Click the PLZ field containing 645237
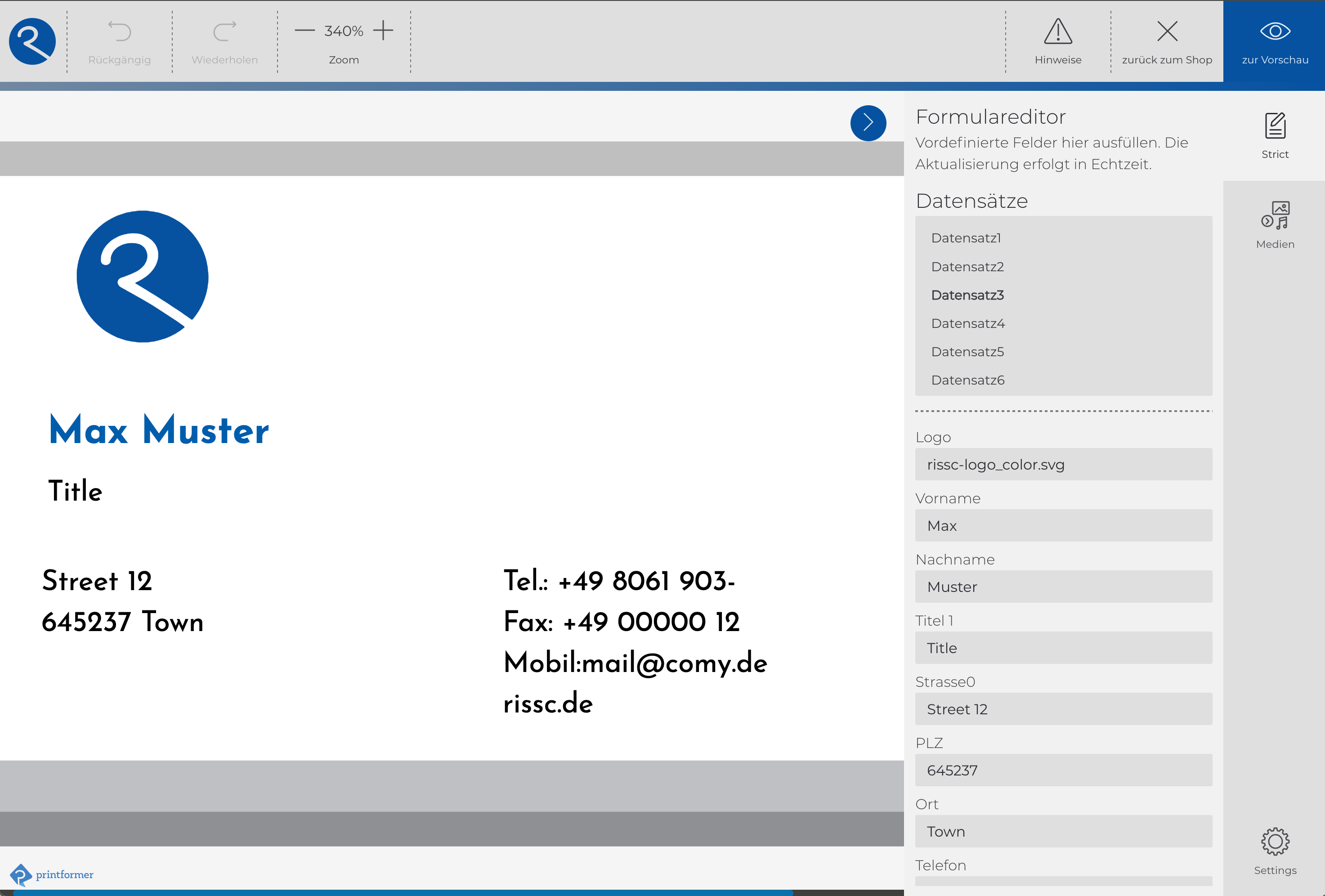Image resolution: width=1325 pixels, height=896 pixels. tap(1063, 770)
